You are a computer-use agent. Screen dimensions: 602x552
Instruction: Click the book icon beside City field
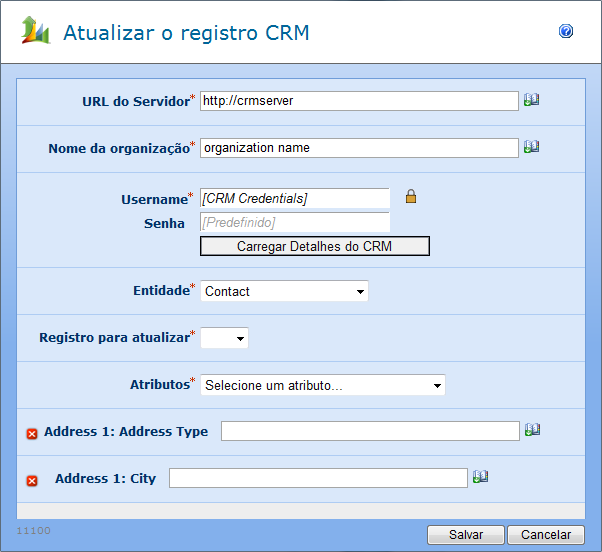click(x=480, y=477)
